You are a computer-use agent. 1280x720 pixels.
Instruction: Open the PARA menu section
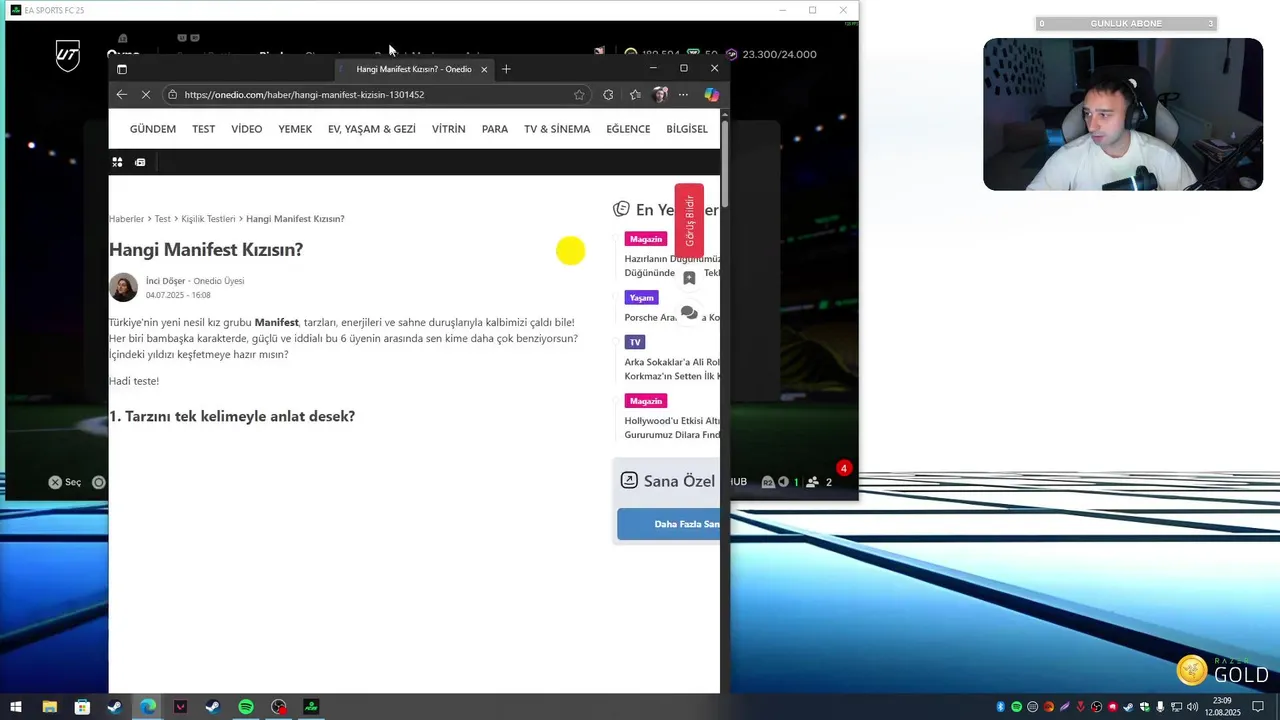[x=495, y=129]
